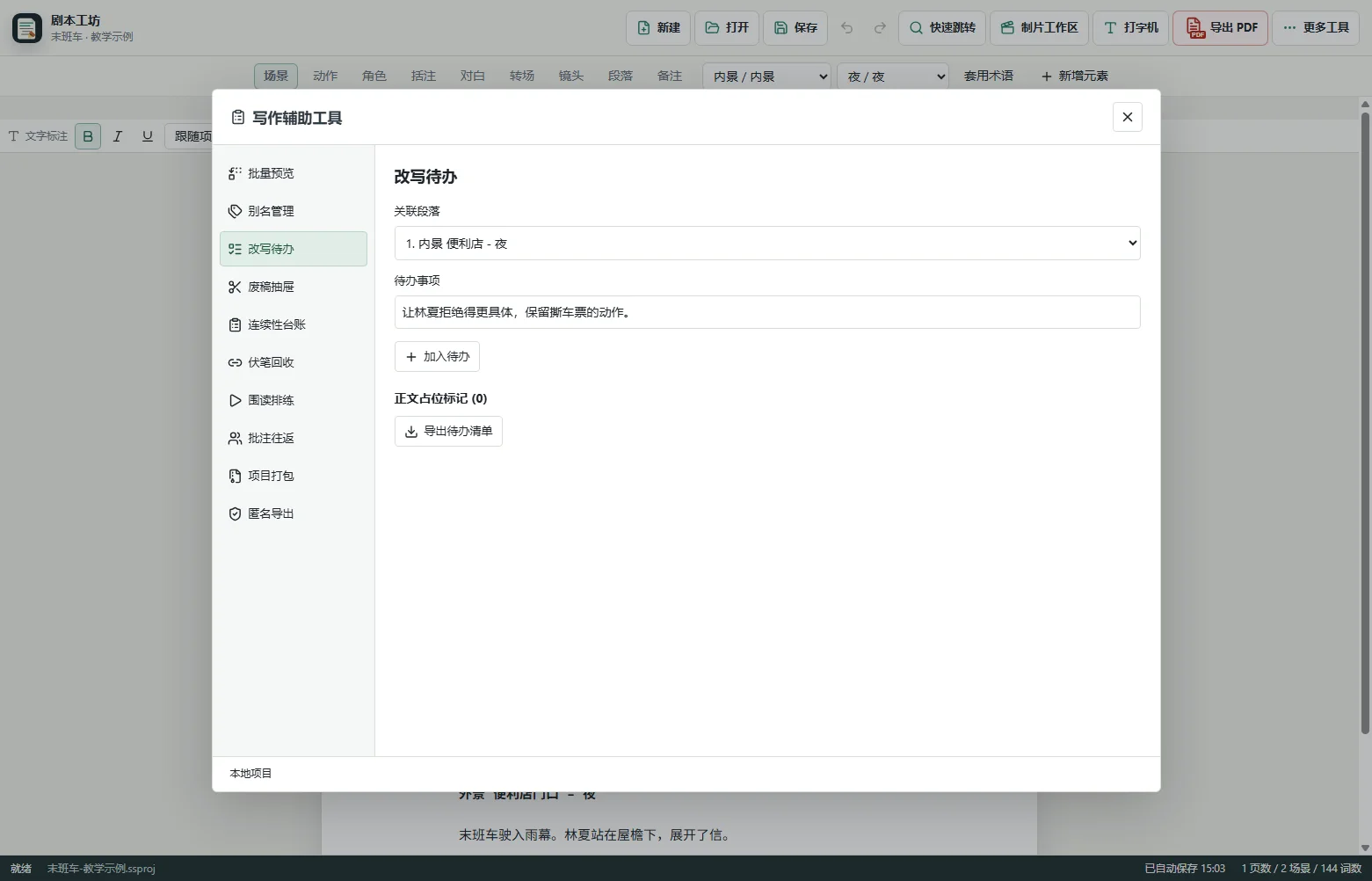The width and height of the screenshot is (1372, 881).
Task: Select 改写待办 sidebar item
Action: 293,249
